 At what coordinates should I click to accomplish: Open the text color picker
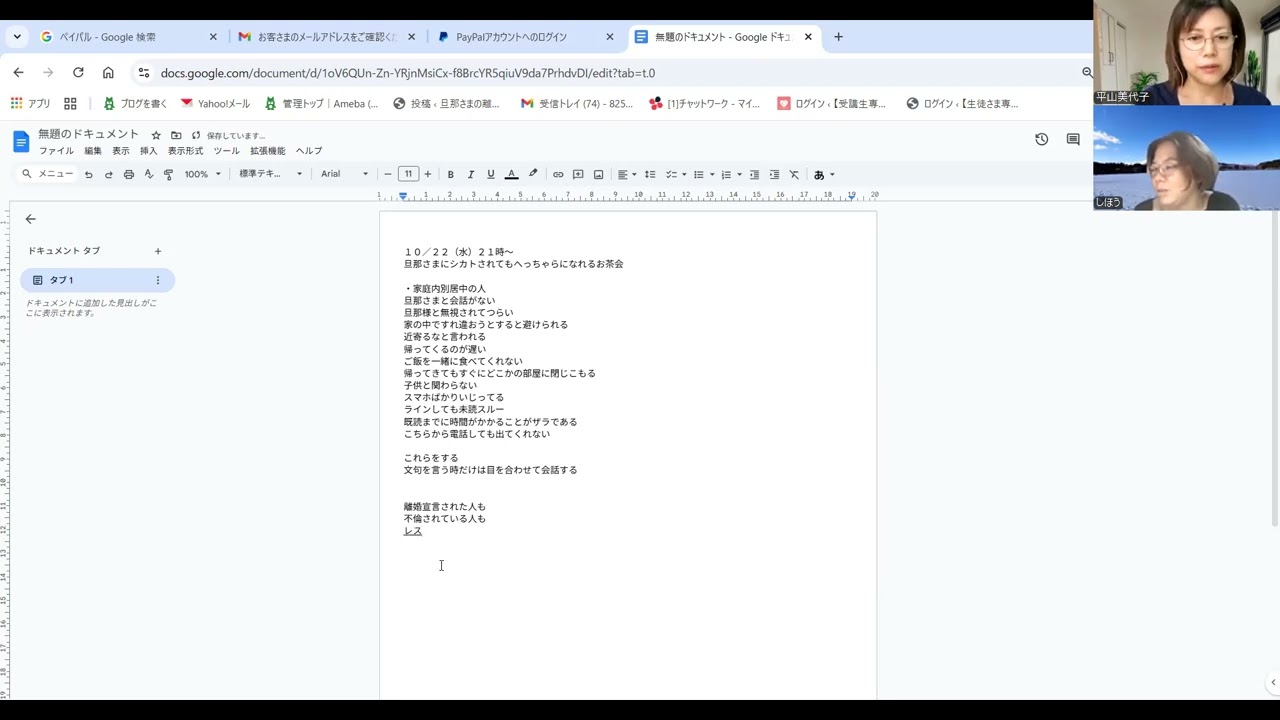pos(511,174)
